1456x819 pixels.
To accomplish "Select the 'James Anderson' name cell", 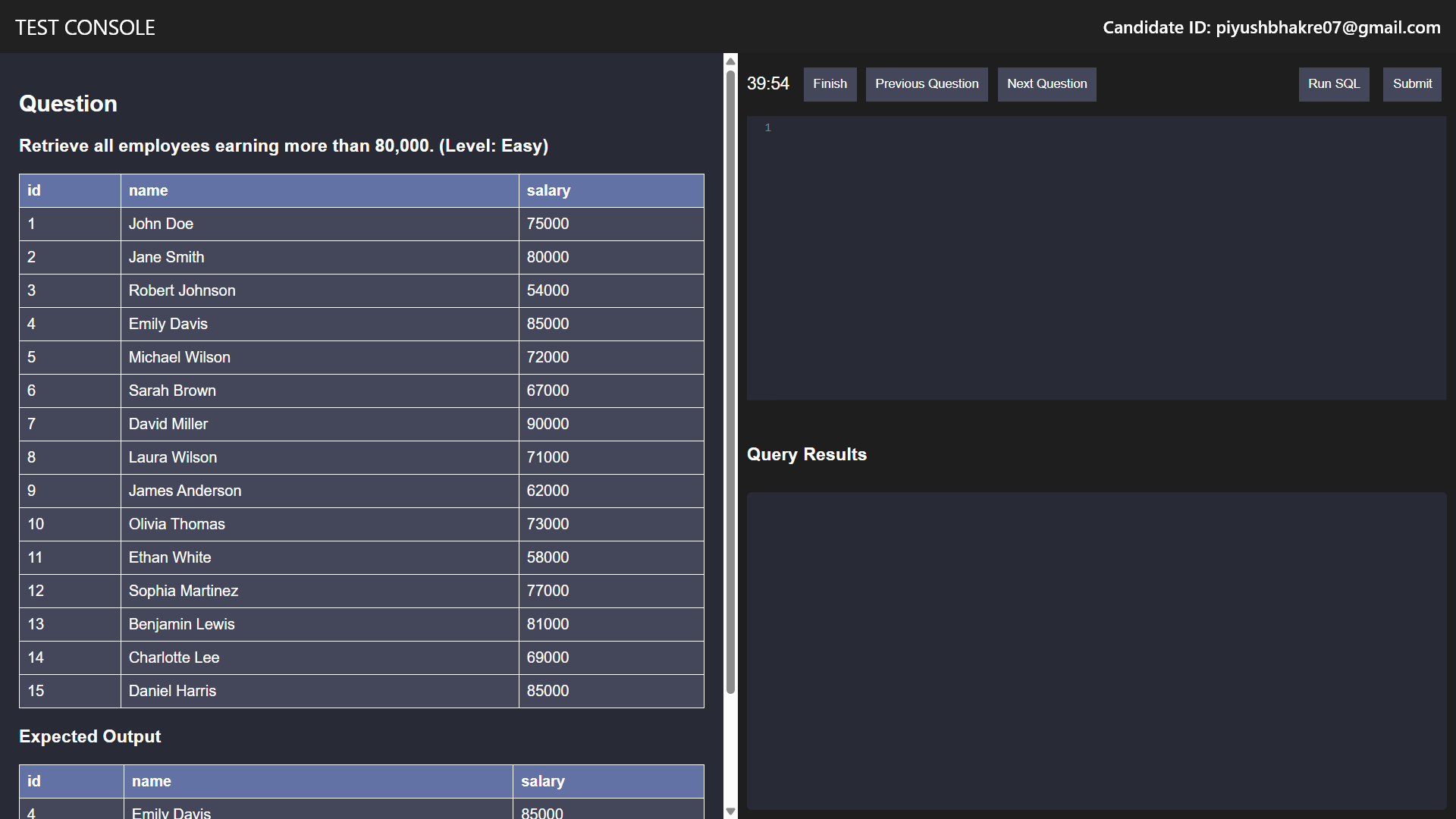I will pyautogui.click(x=320, y=491).
